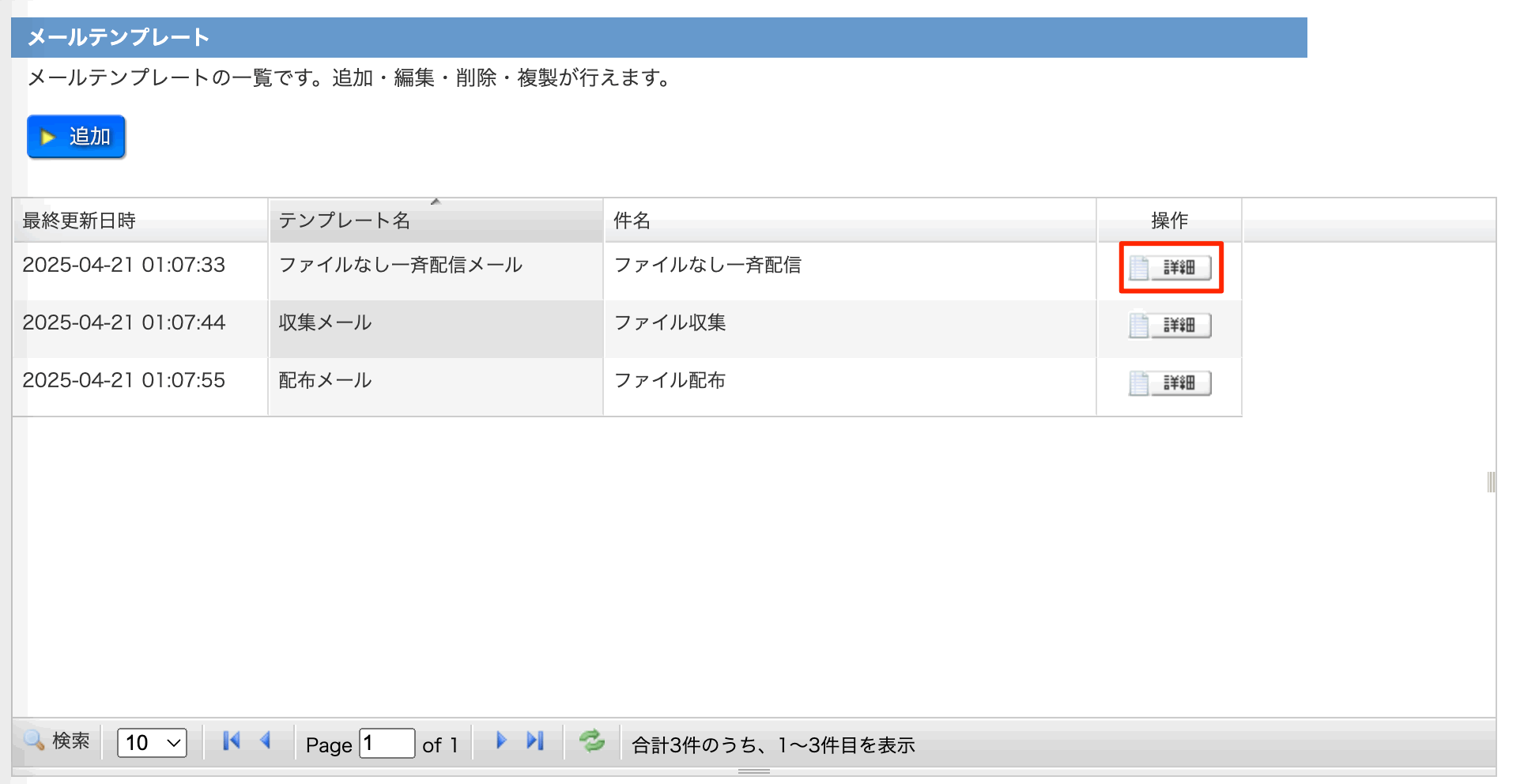
Task: Click the 追加 add template button
Action: 76,137
